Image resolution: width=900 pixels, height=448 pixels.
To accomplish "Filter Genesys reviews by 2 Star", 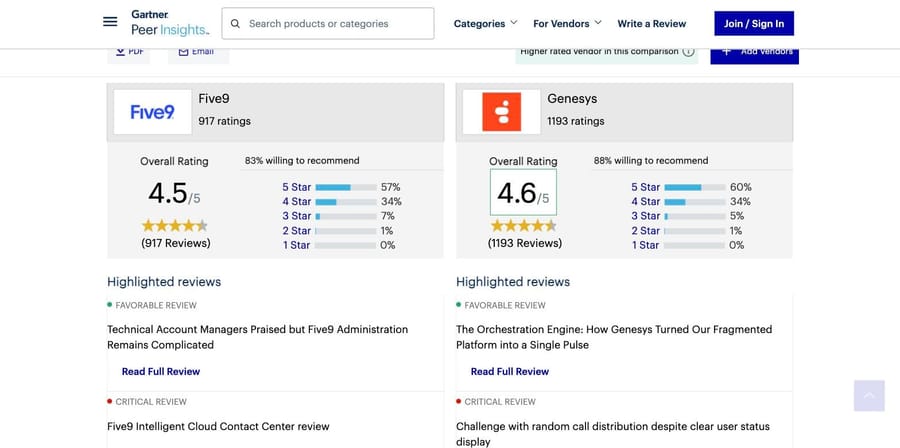I will [646, 231].
